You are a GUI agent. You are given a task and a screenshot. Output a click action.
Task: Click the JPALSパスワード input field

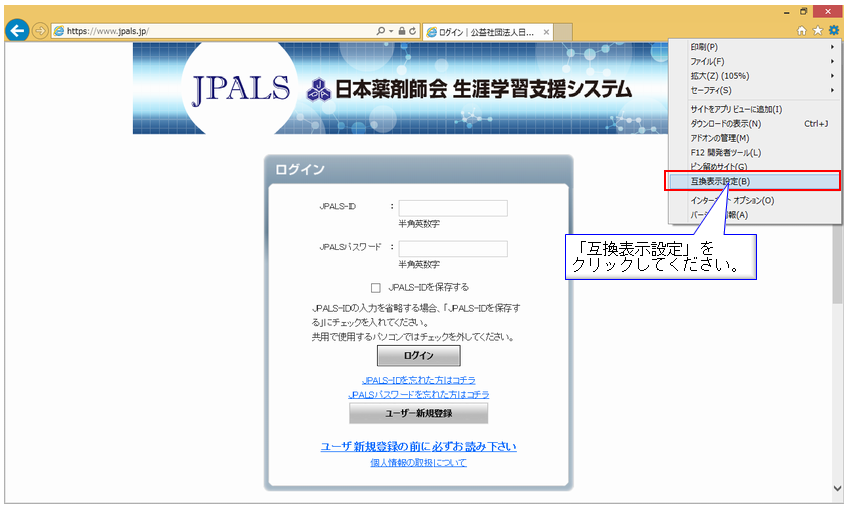[x=453, y=249]
